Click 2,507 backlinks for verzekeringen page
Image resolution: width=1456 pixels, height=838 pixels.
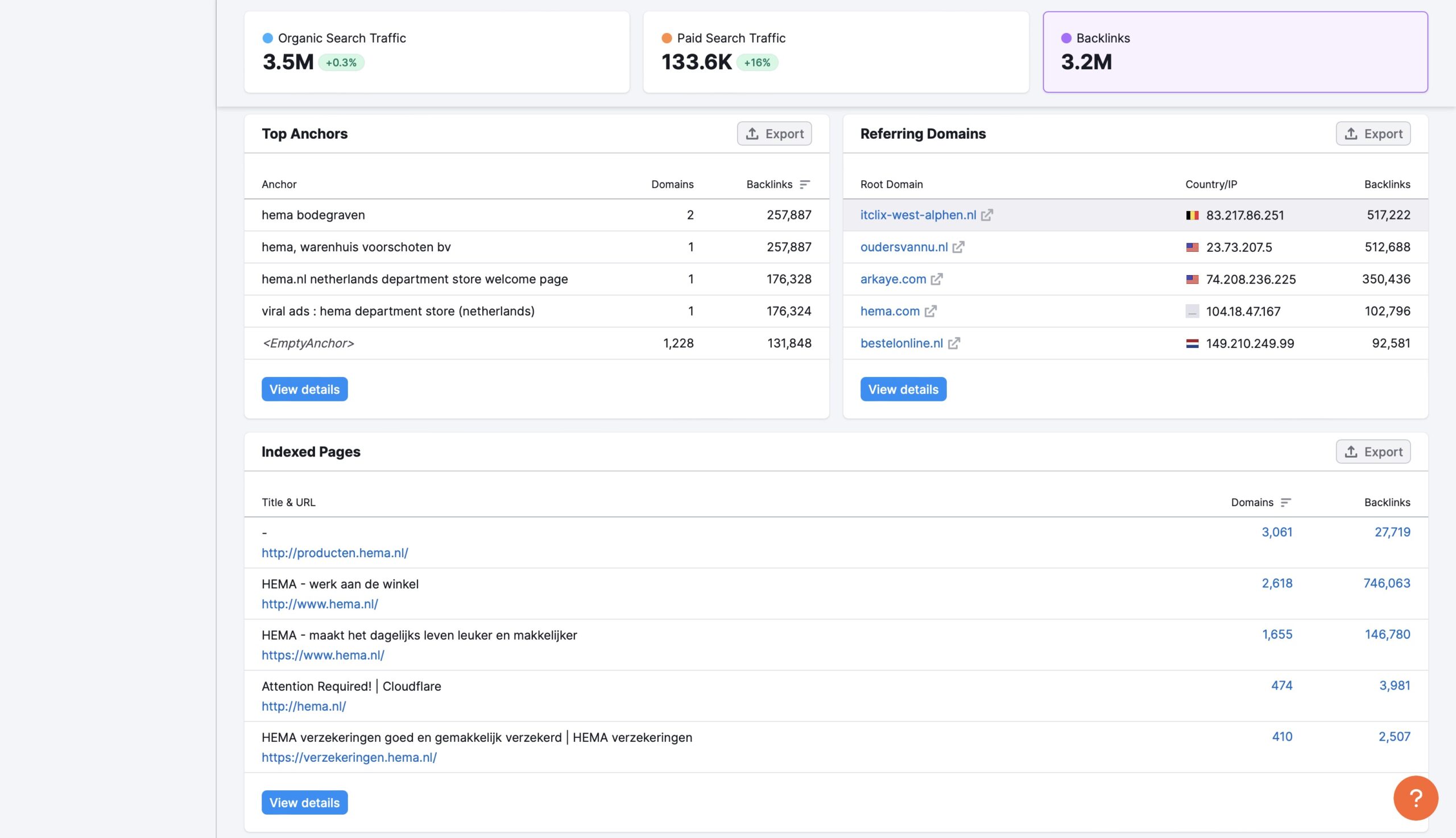click(x=1394, y=737)
